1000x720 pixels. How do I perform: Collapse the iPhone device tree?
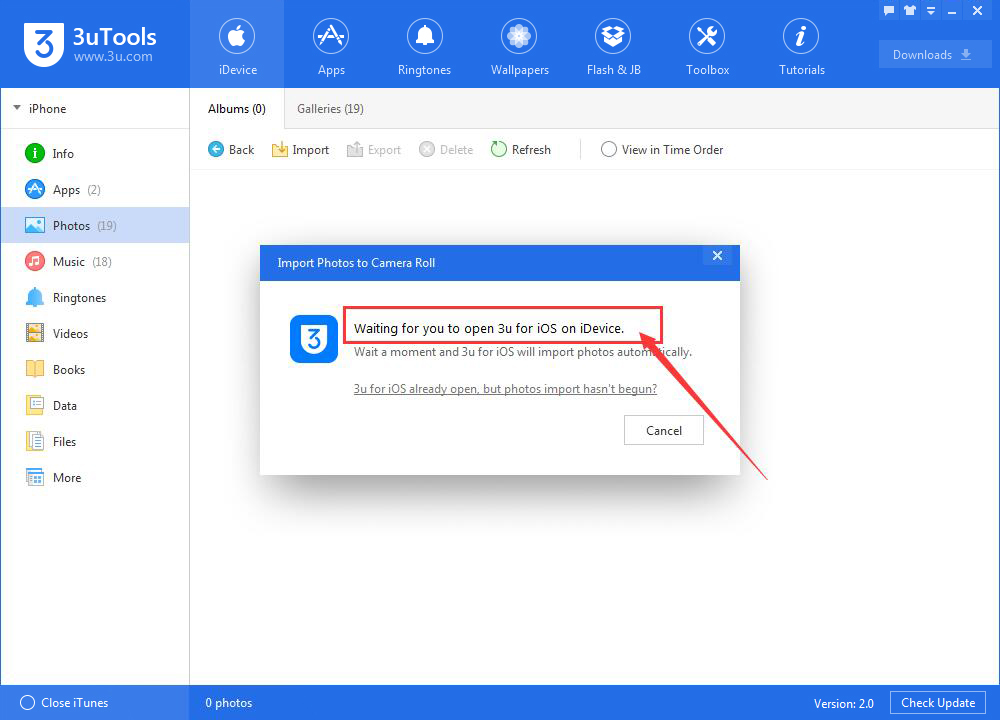(x=17, y=108)
